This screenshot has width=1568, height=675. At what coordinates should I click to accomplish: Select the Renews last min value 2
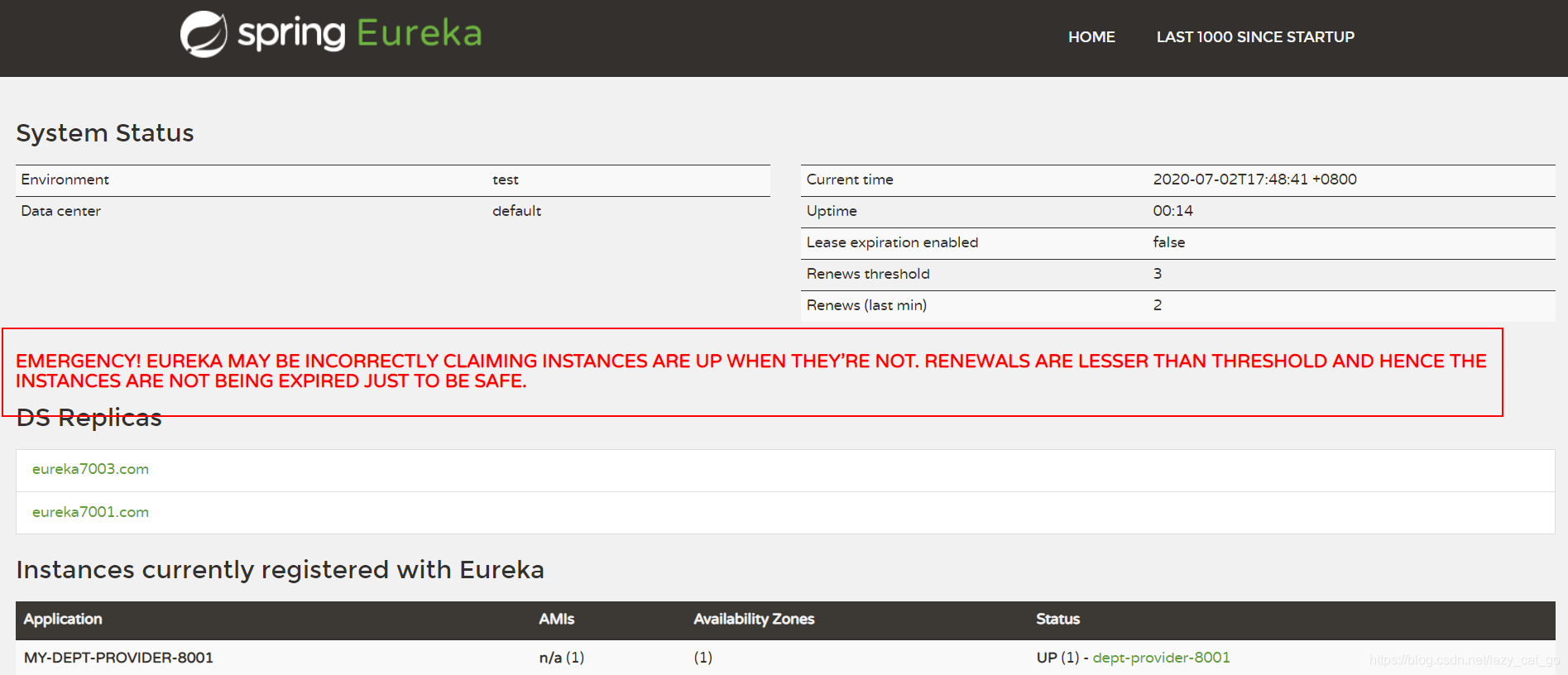click(x=1158, y=305)
